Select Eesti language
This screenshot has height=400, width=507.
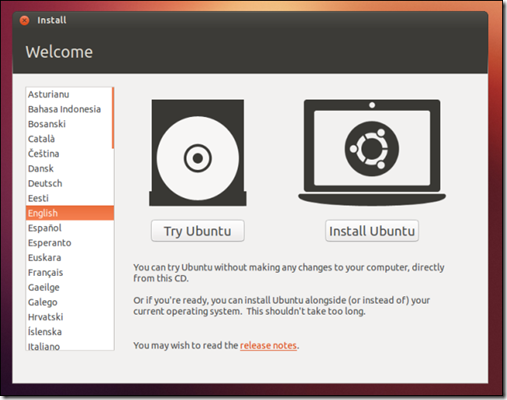(69, 198)
